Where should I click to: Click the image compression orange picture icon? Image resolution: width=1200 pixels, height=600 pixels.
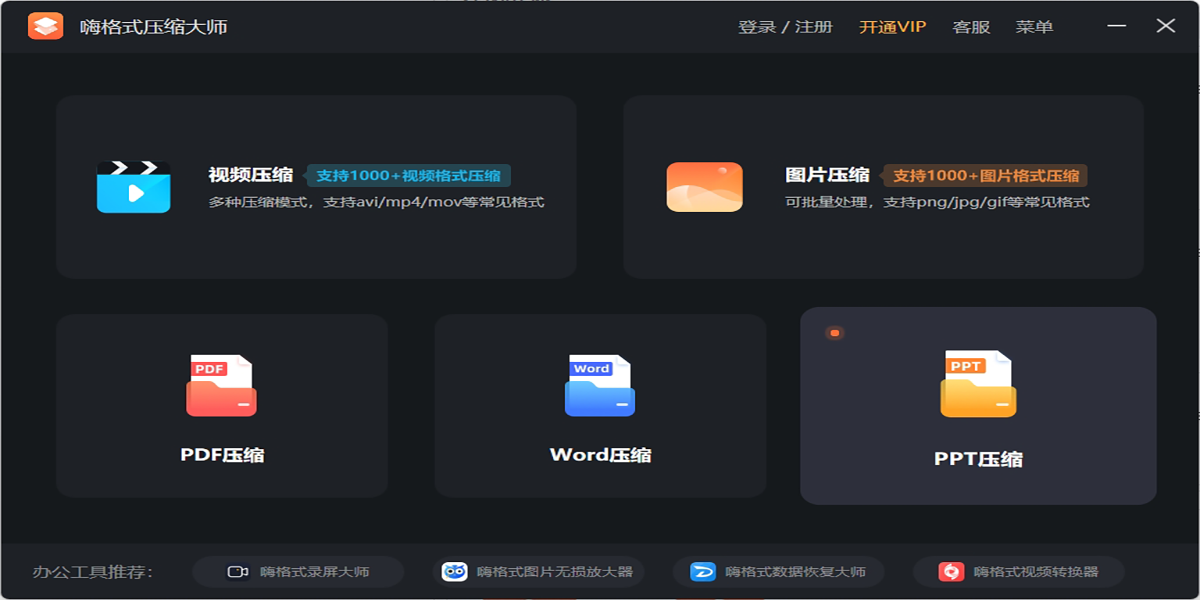tap(704, 187)
